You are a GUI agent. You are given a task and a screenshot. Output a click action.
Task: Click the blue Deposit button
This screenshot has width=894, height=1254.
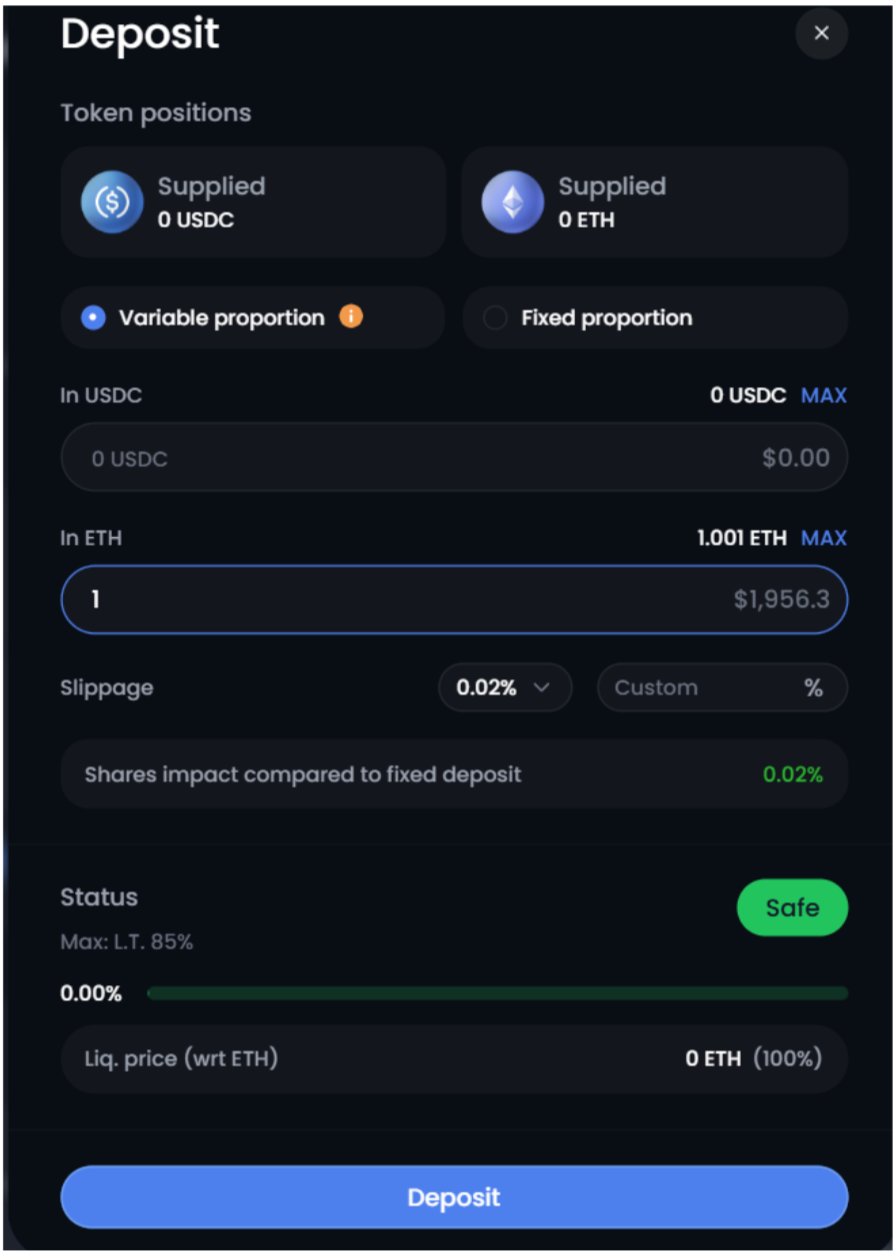coord(454,1197)
